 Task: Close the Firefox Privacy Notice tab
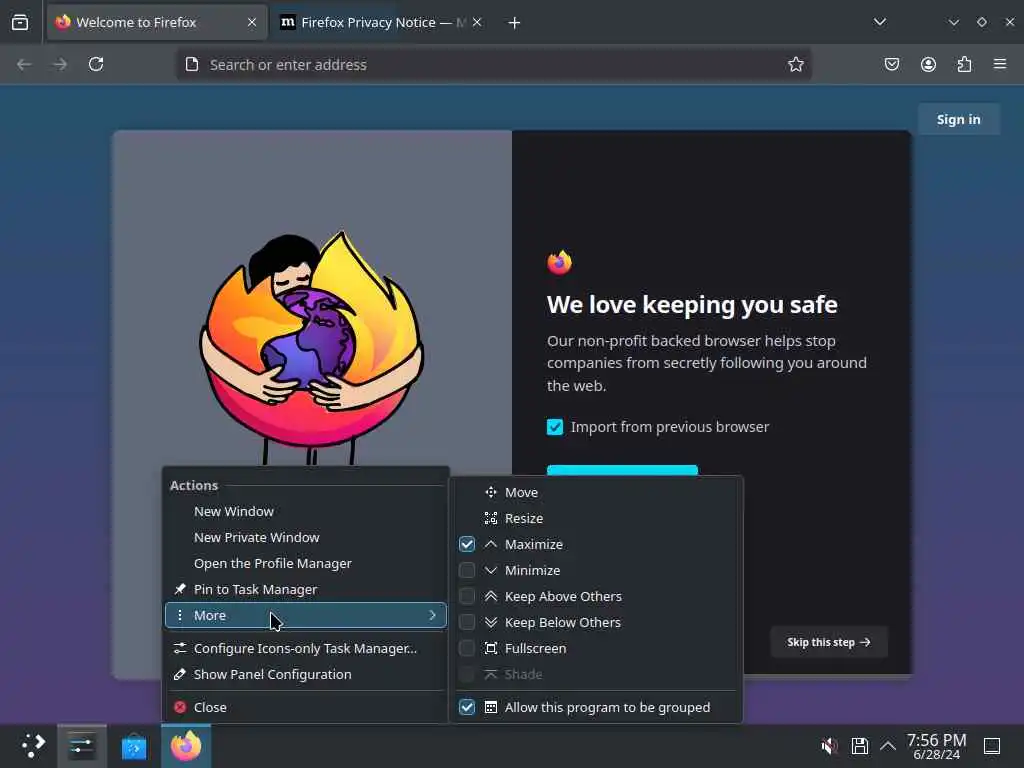click(477, 22)
